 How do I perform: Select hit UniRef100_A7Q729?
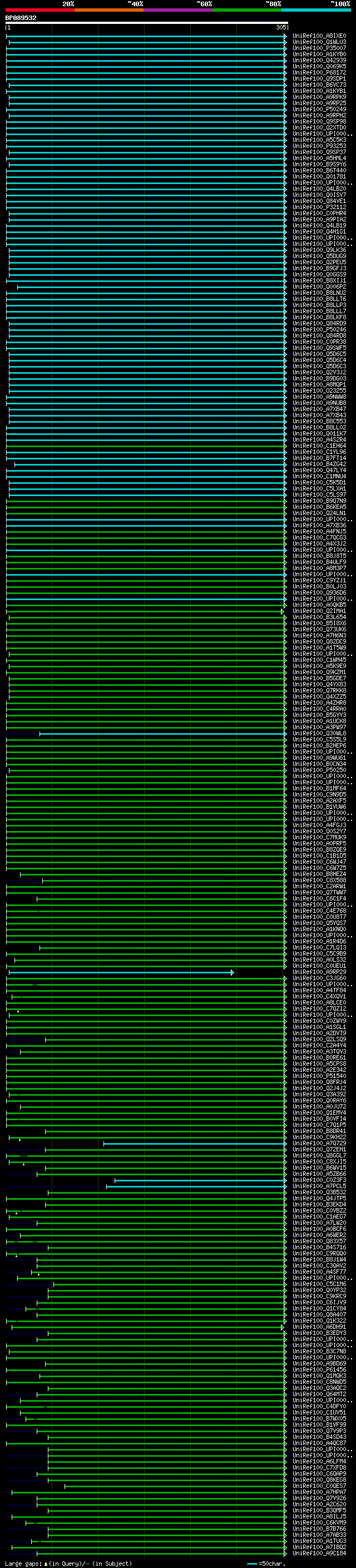tap(319, 1144)
